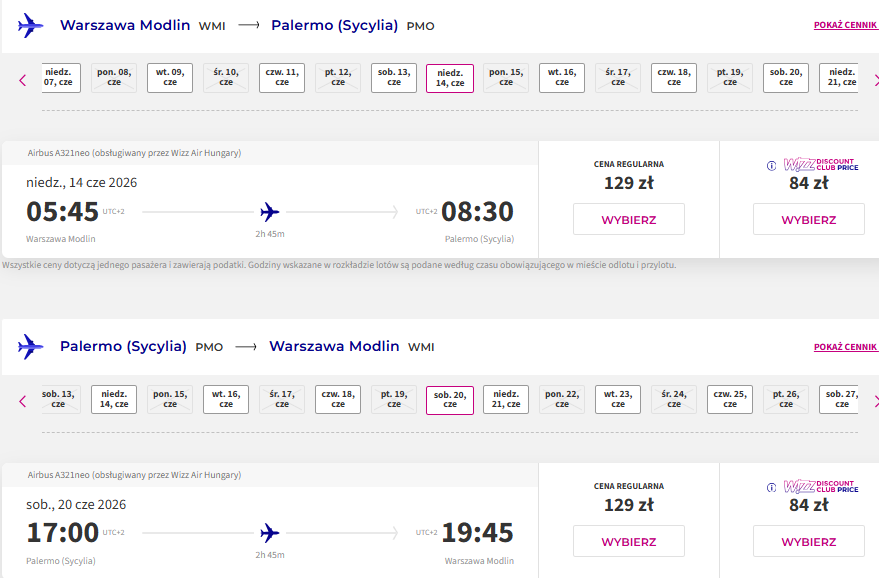Select outbound date wt. 16, cze
This screenshot has height=578, width=879.
pyautogui.click(x=562, y=77)
